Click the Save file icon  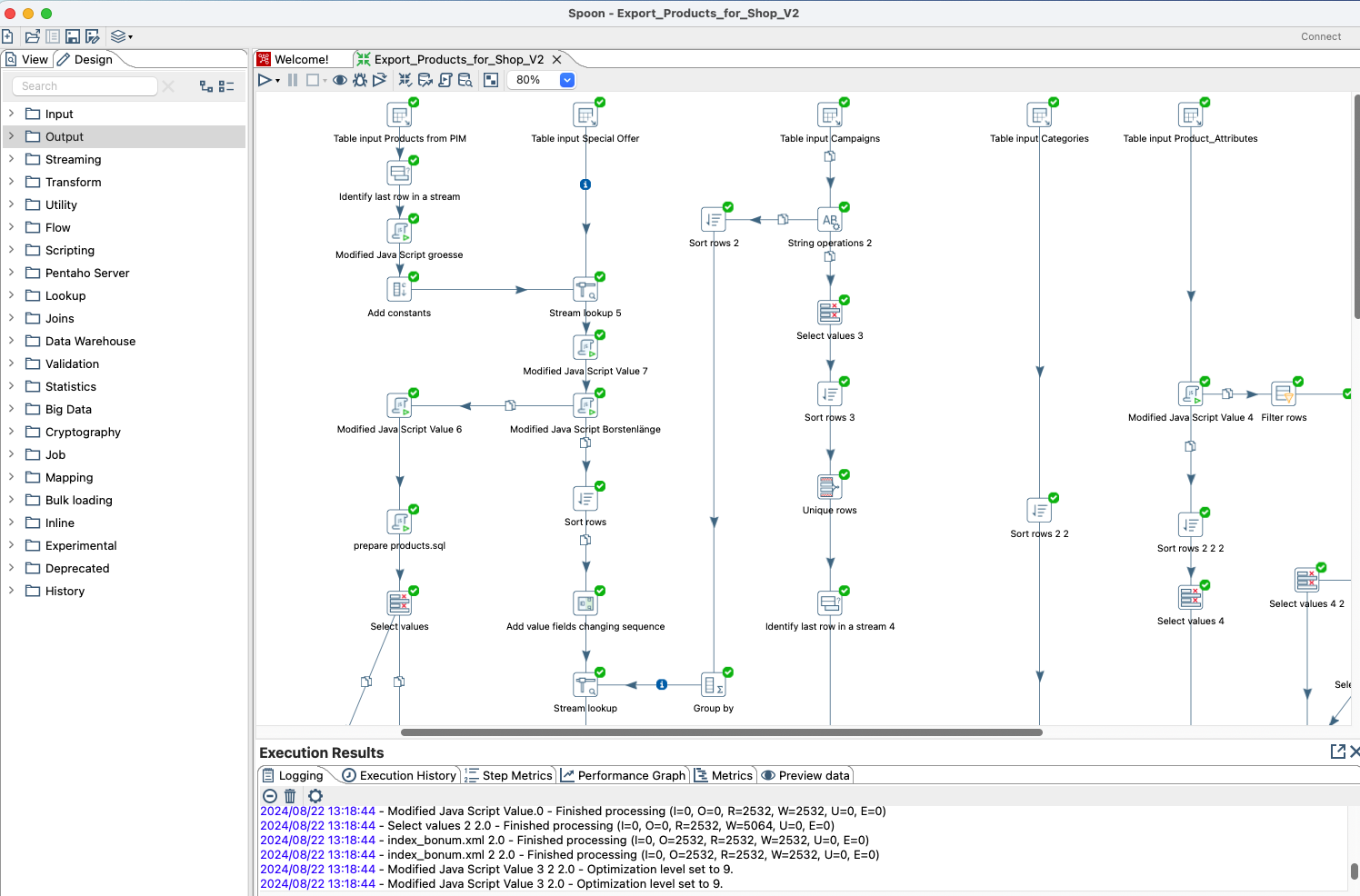pos(73,36)
